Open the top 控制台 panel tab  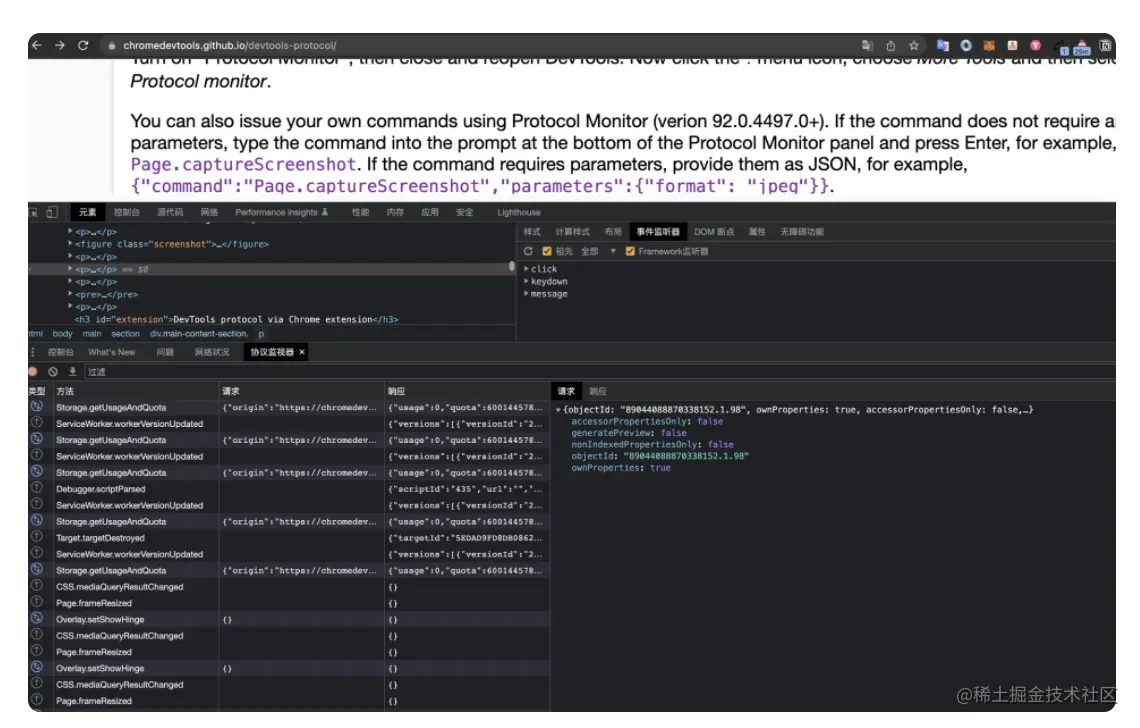tap(127, 212)
